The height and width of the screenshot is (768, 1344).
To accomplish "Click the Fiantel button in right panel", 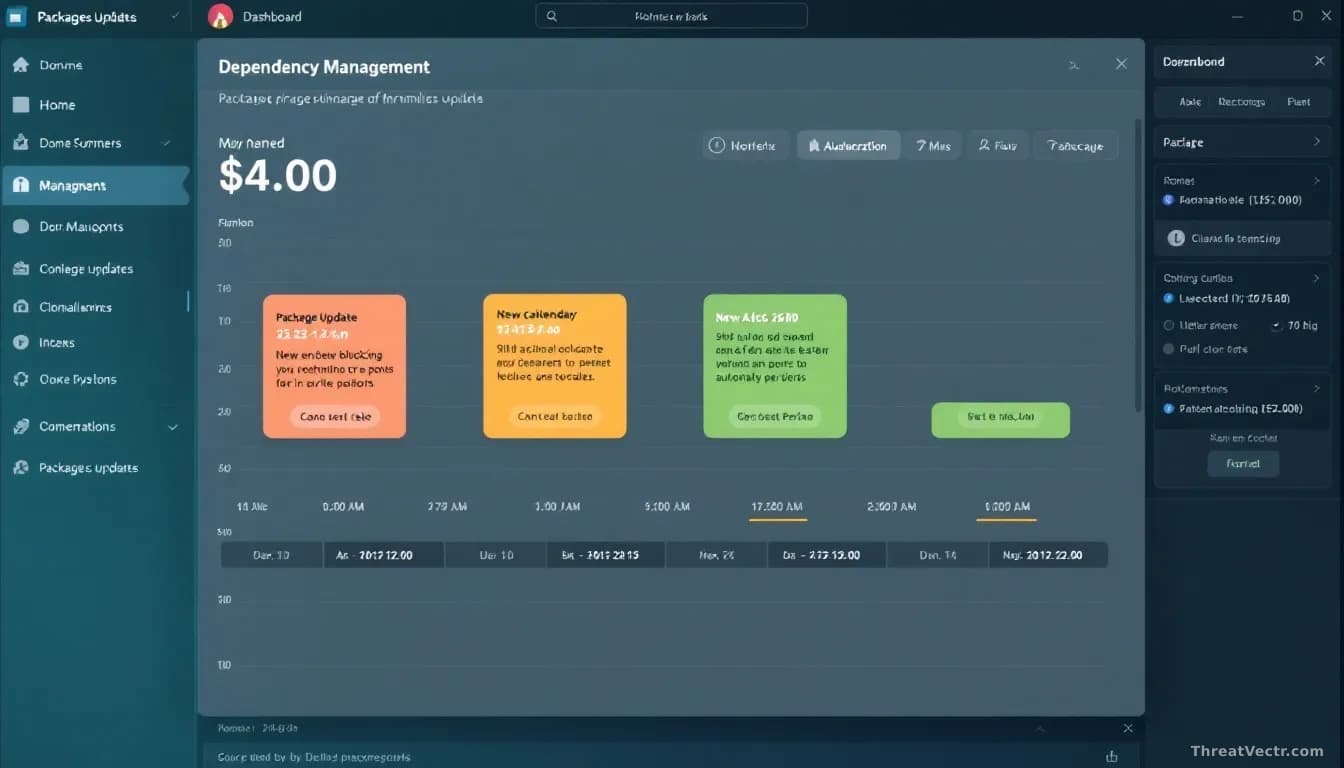I will pyautogui.click(x=1243, y=463).
